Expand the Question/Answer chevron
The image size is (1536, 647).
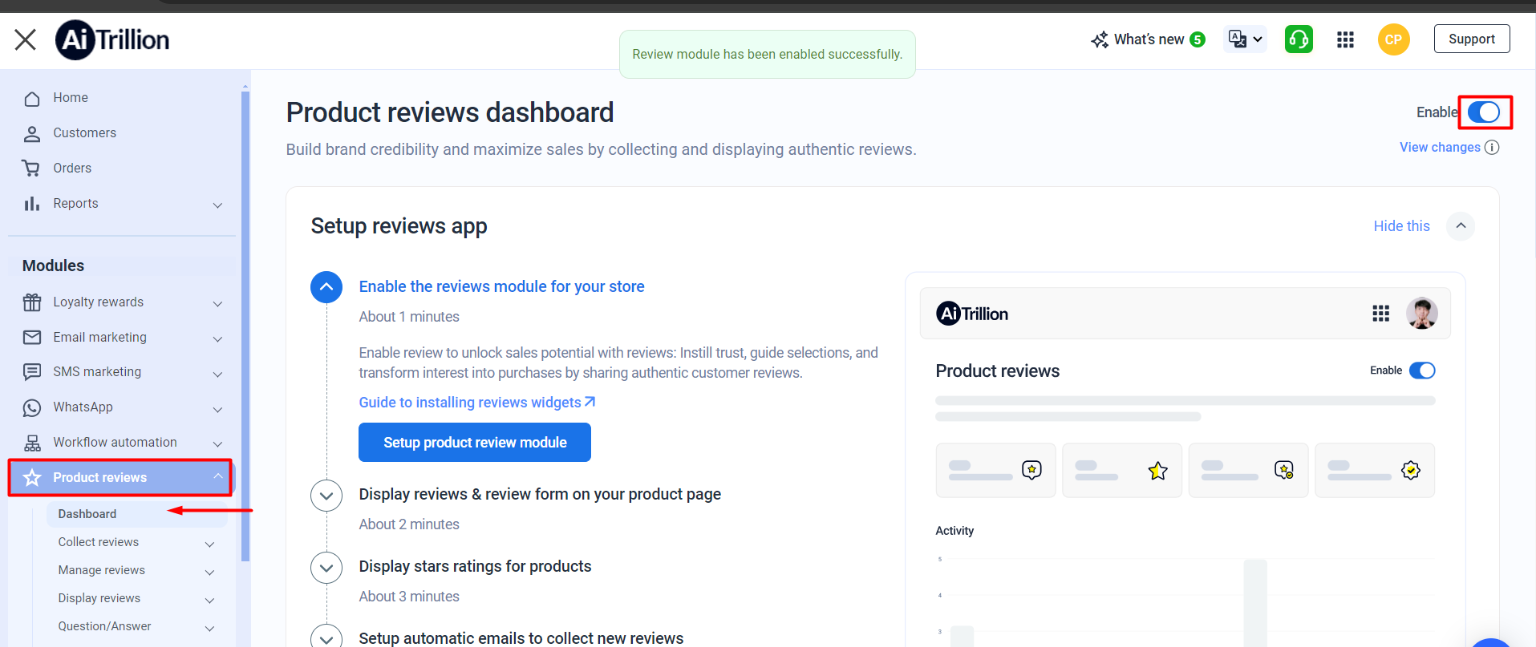click(210, 628)
